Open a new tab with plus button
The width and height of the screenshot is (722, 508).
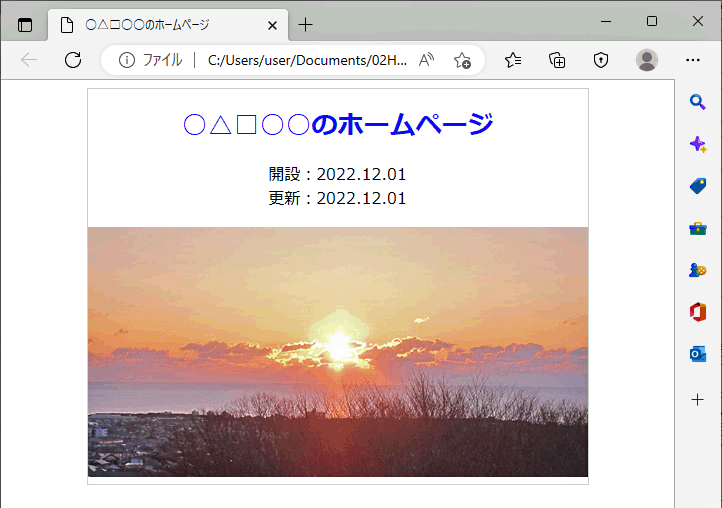pos(305,25)
